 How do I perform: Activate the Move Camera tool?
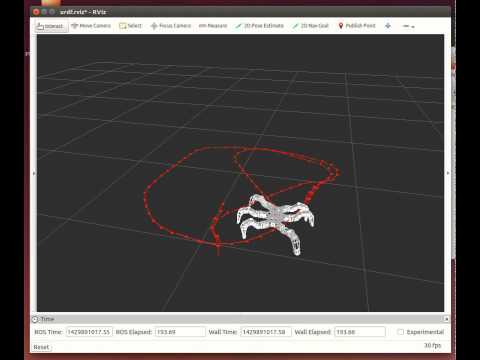91,26
